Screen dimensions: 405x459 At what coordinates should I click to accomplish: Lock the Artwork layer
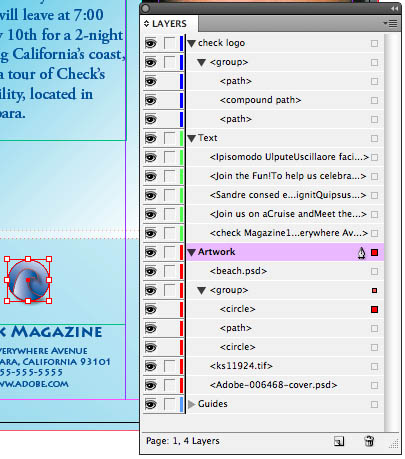pyautogui.click(x=169, y=252)
